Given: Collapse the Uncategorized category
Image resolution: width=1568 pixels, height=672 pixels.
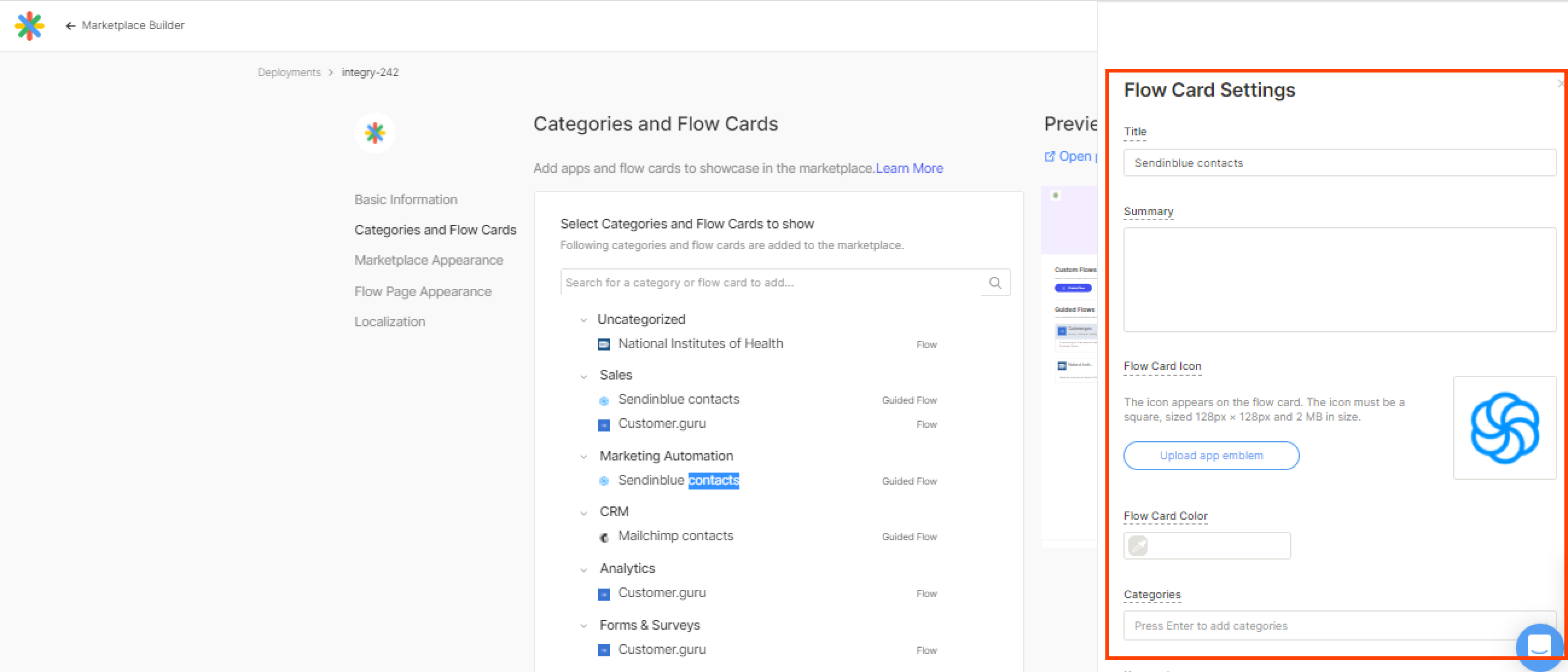Looking at the screenshot, I should [583, 320].
